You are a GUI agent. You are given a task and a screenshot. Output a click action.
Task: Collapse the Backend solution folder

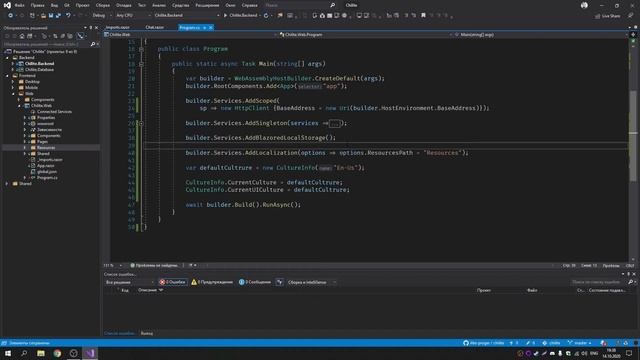coord(7,58)
